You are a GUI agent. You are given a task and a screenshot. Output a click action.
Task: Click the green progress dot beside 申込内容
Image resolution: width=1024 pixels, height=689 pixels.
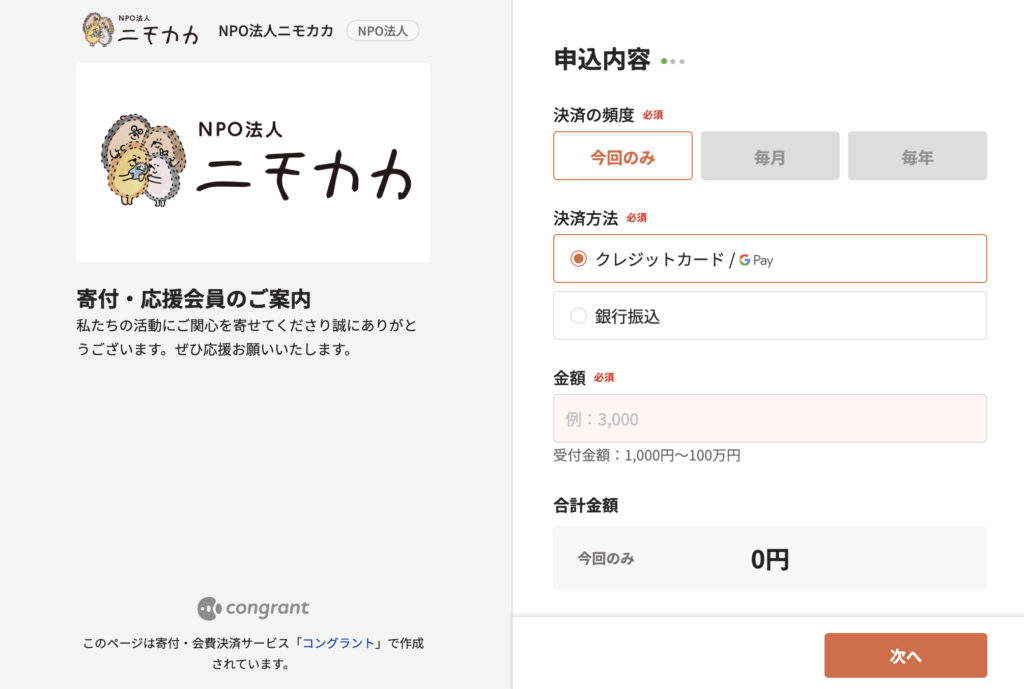point(664,61)
